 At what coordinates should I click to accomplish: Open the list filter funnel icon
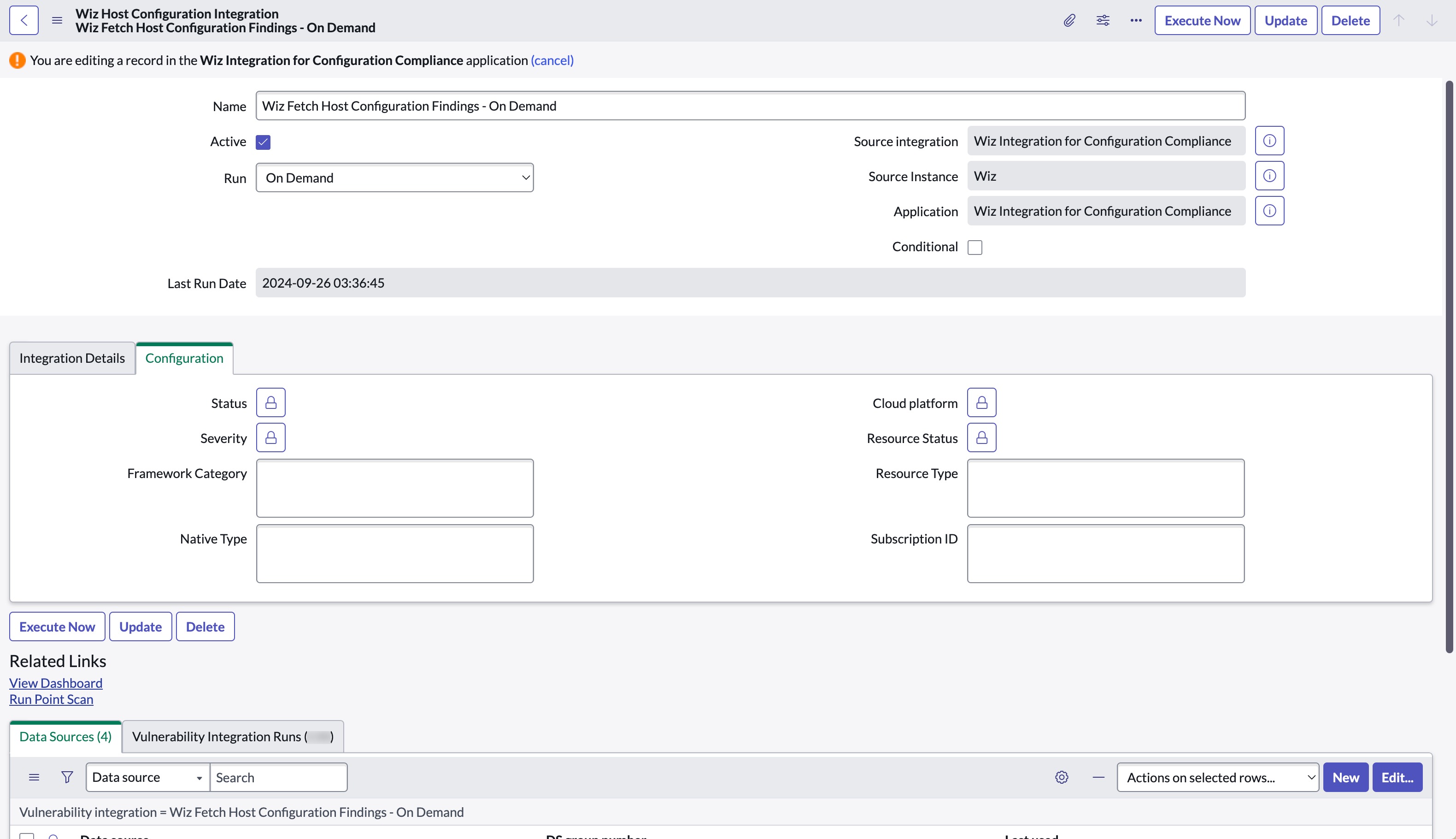(67, 777)
